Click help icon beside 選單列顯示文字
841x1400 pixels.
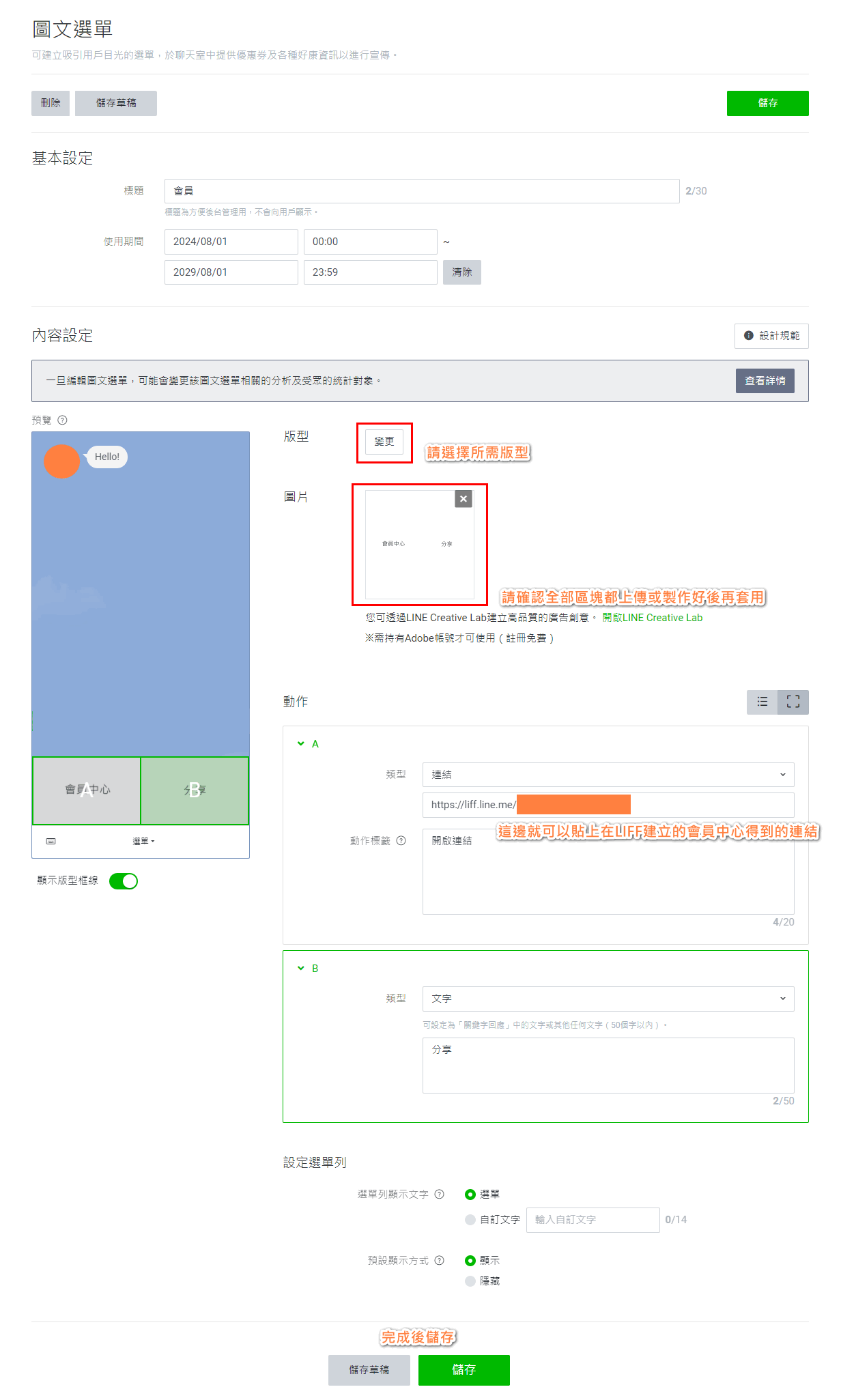coord(440,1195)
